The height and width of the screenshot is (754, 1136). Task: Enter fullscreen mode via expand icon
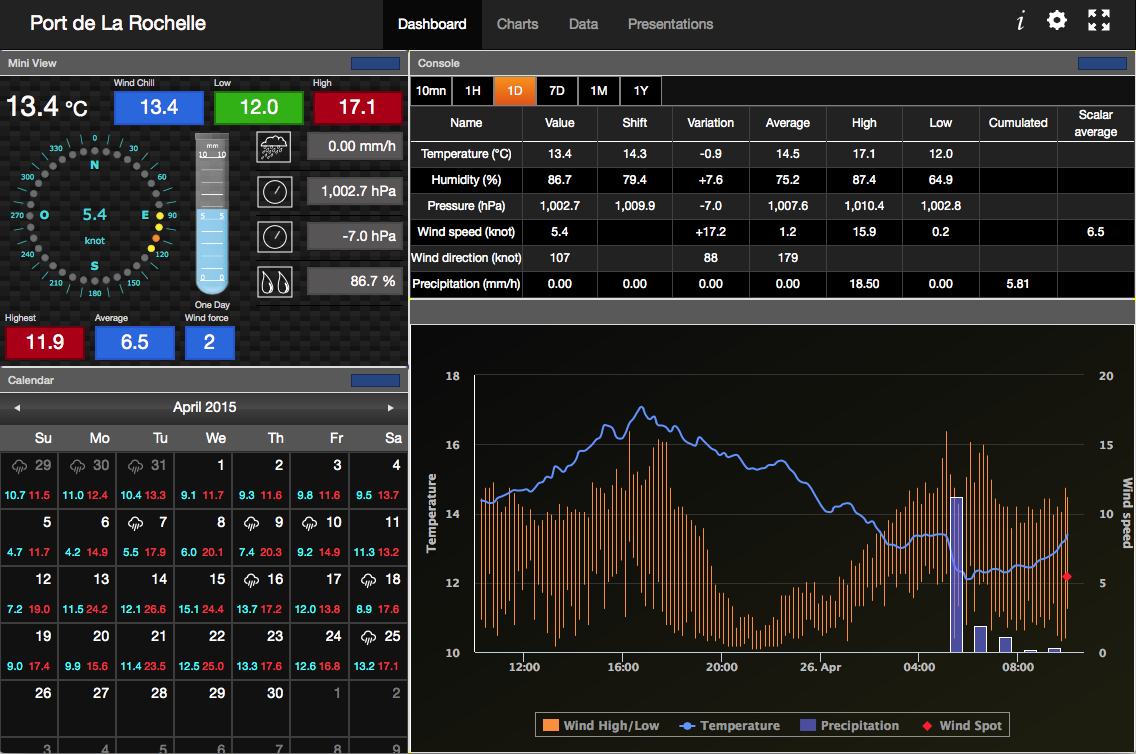pyautogui.click(x=1099, y=21)
